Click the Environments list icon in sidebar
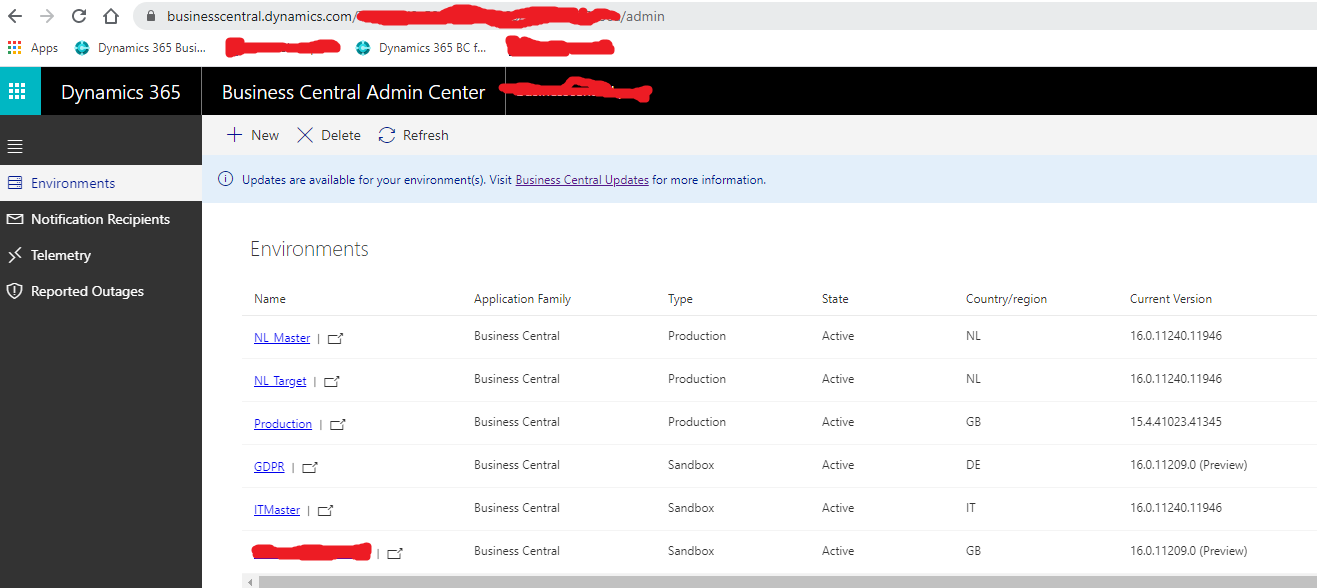 [14, 183]
